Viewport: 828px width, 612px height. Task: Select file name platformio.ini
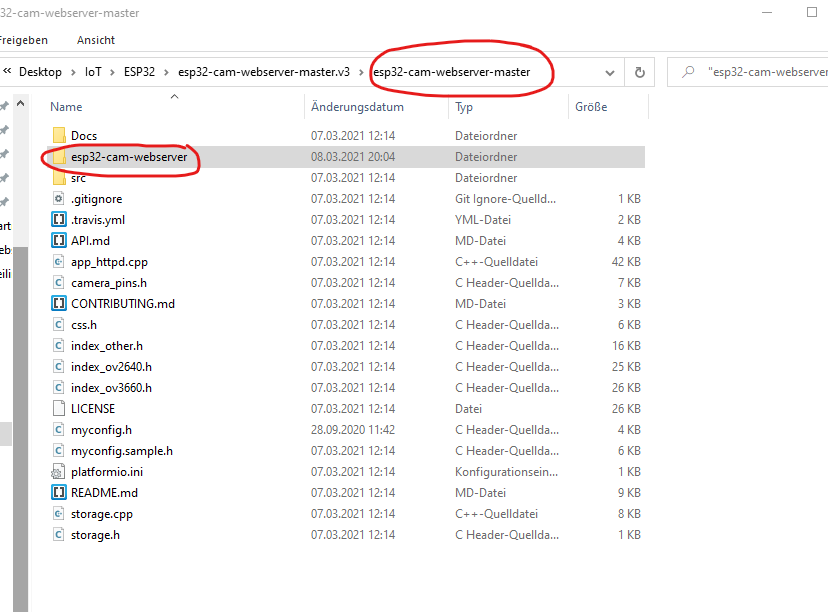pos(107,472)
